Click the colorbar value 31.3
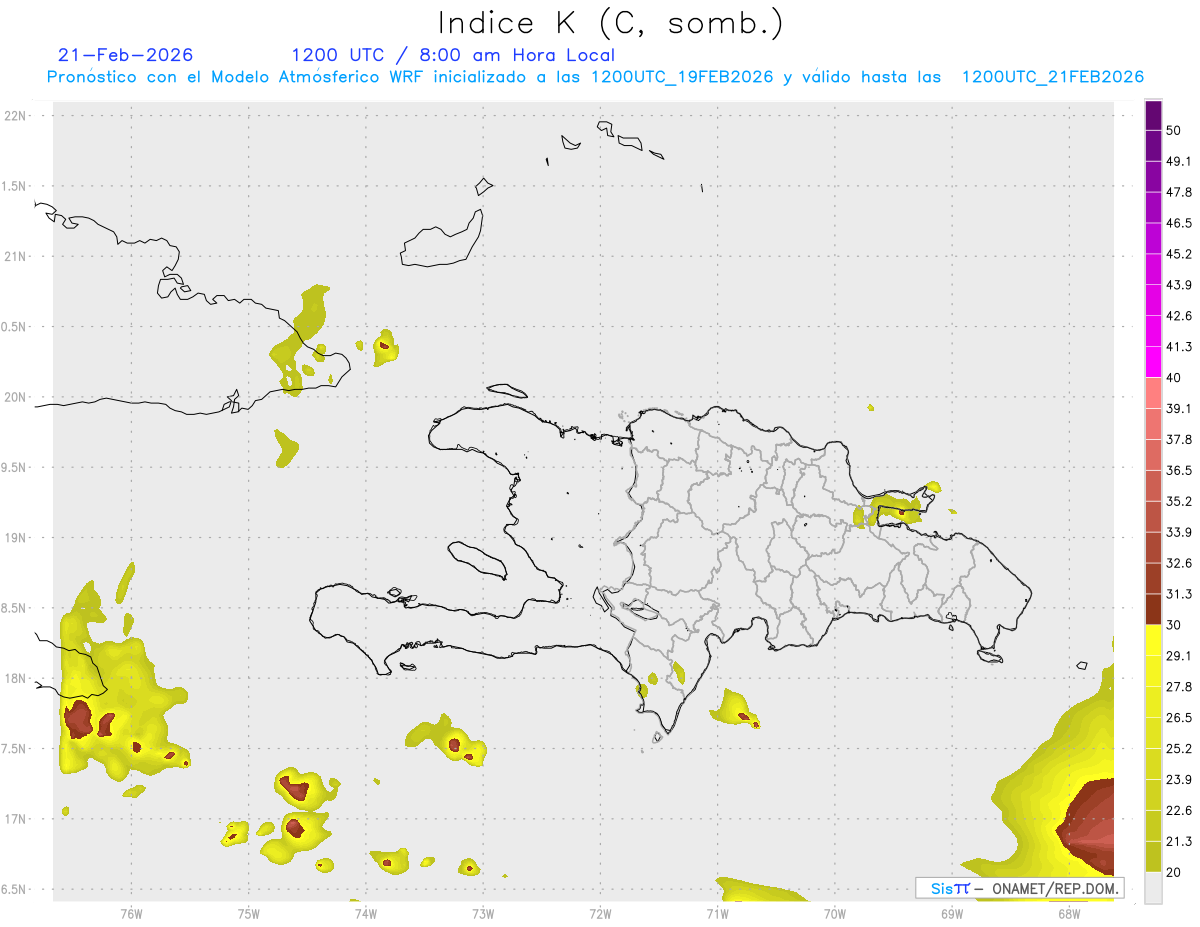This screenshot has width=1200, height=927. 1179,594
